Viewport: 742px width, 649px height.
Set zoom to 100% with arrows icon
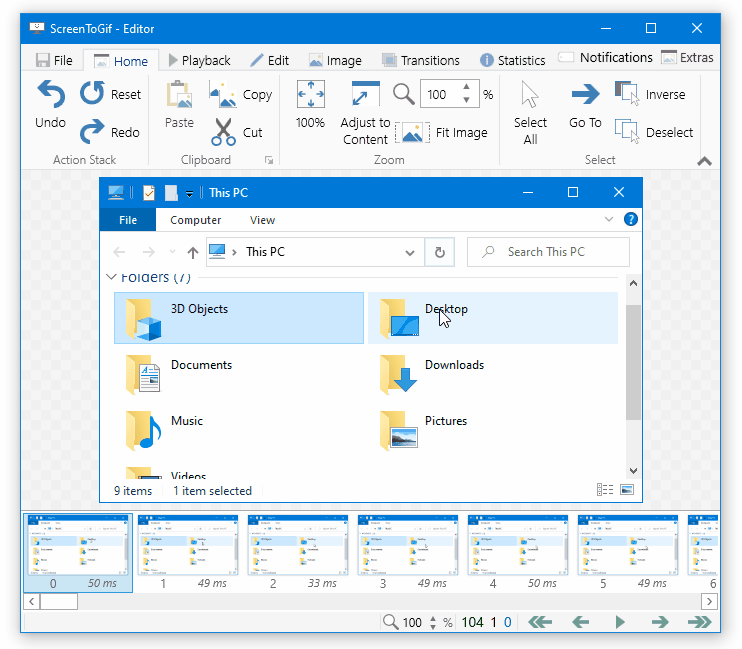click(x=310, y=95)
